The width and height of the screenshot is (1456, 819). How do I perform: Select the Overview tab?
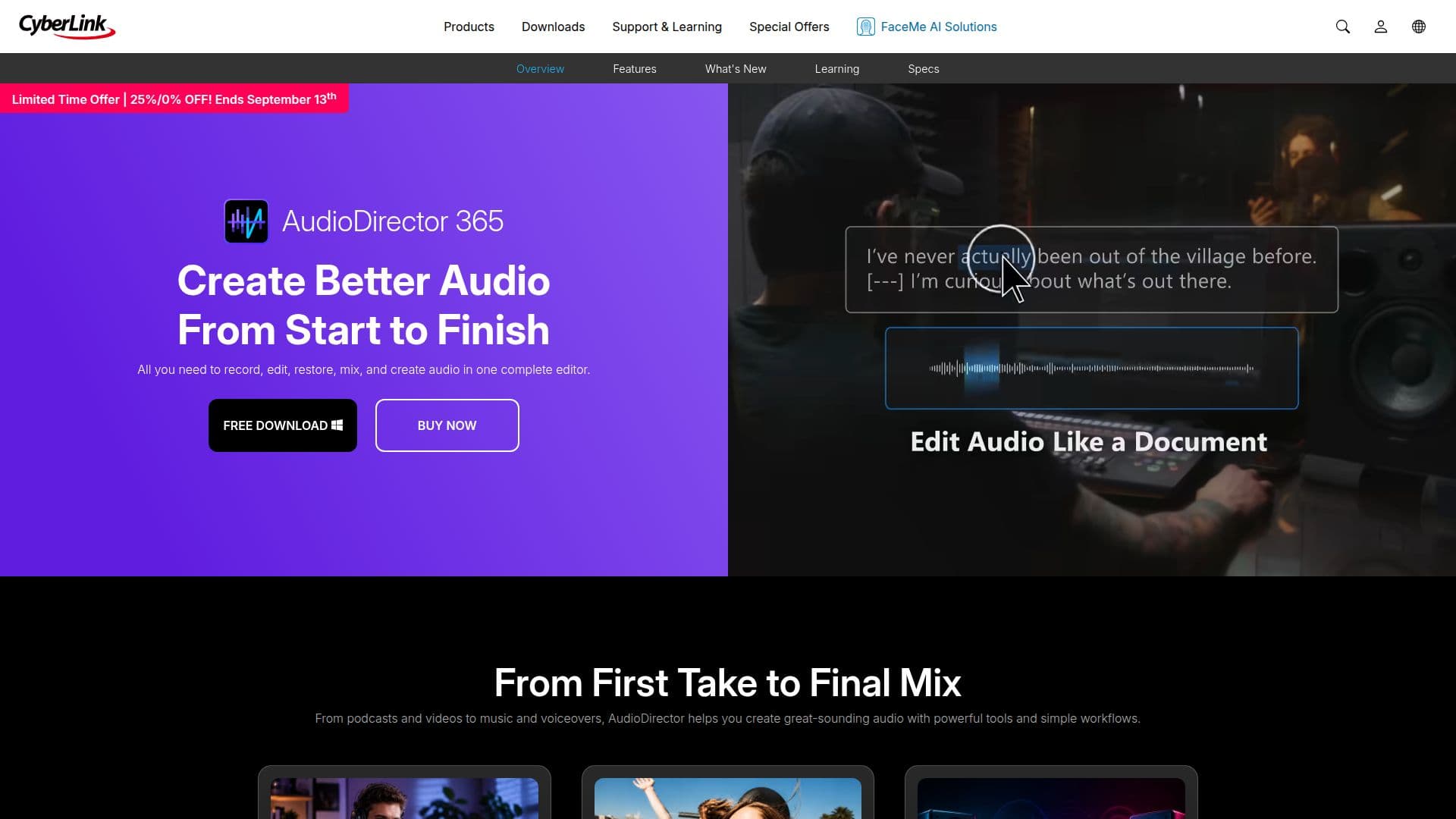540,68
